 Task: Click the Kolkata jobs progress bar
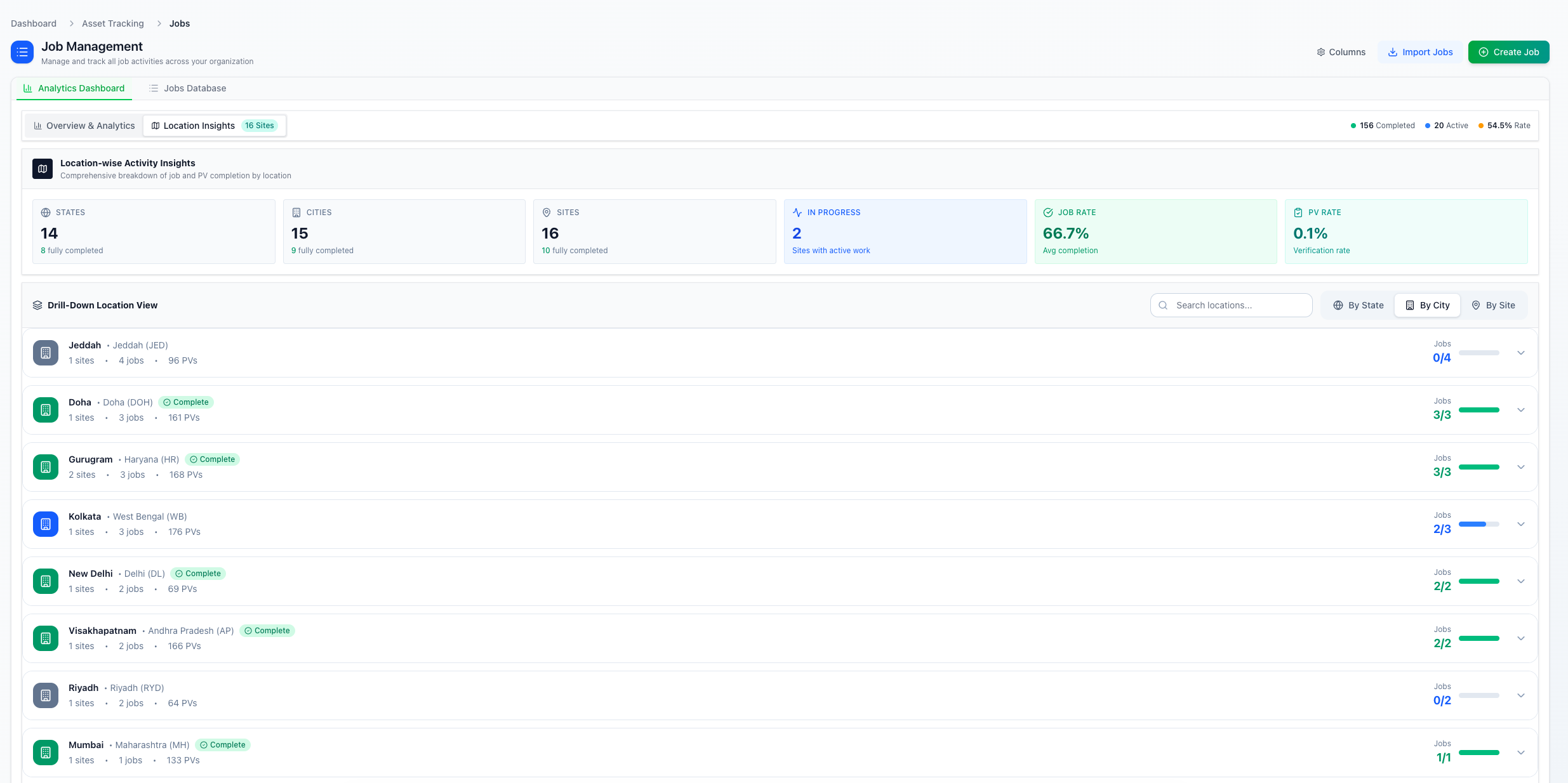[1480, 523]
